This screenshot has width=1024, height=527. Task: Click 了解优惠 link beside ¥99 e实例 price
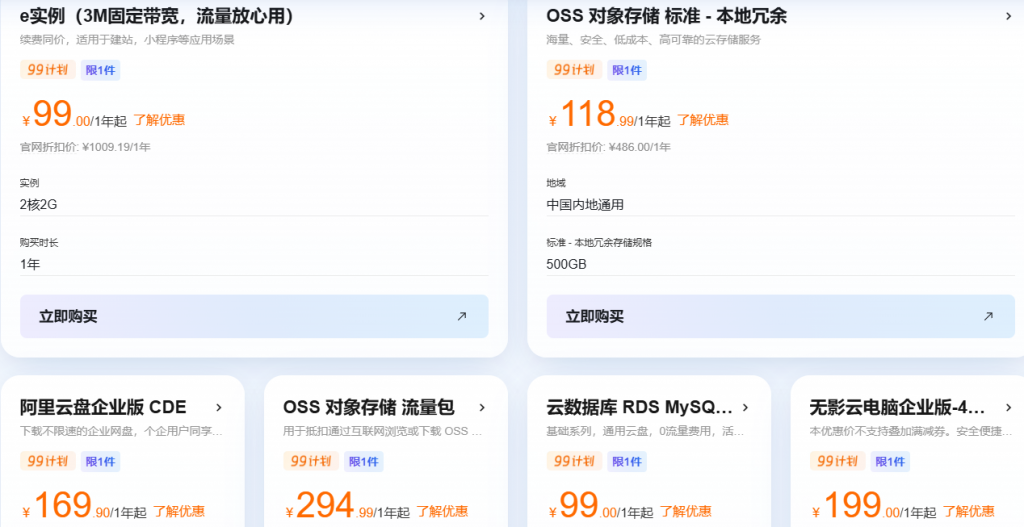(159, 120)
